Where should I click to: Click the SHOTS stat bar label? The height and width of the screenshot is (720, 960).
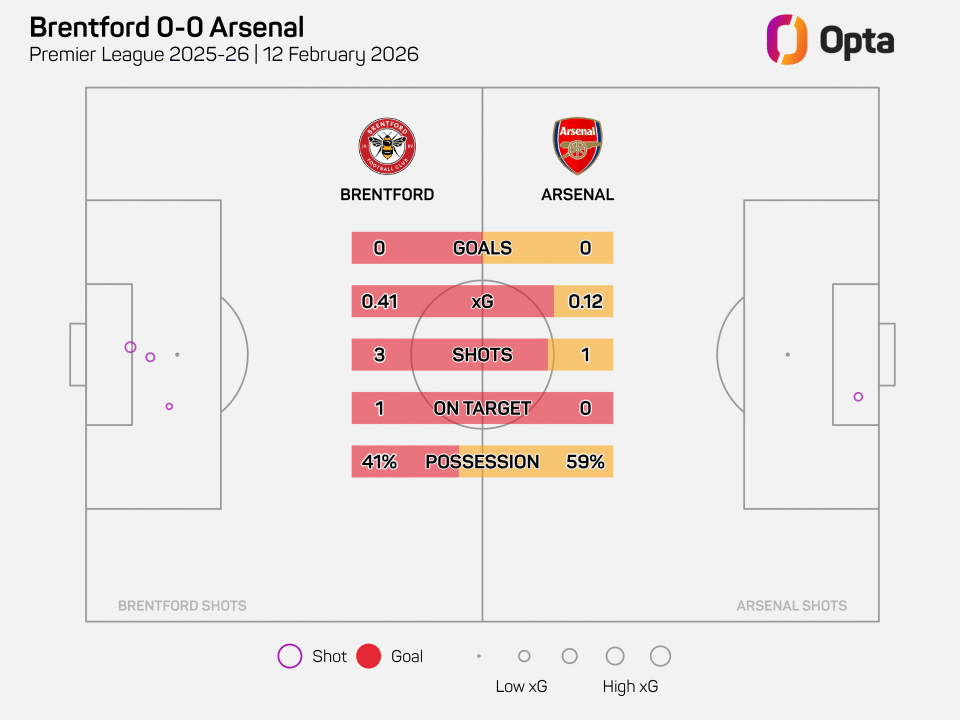(482, 355)
